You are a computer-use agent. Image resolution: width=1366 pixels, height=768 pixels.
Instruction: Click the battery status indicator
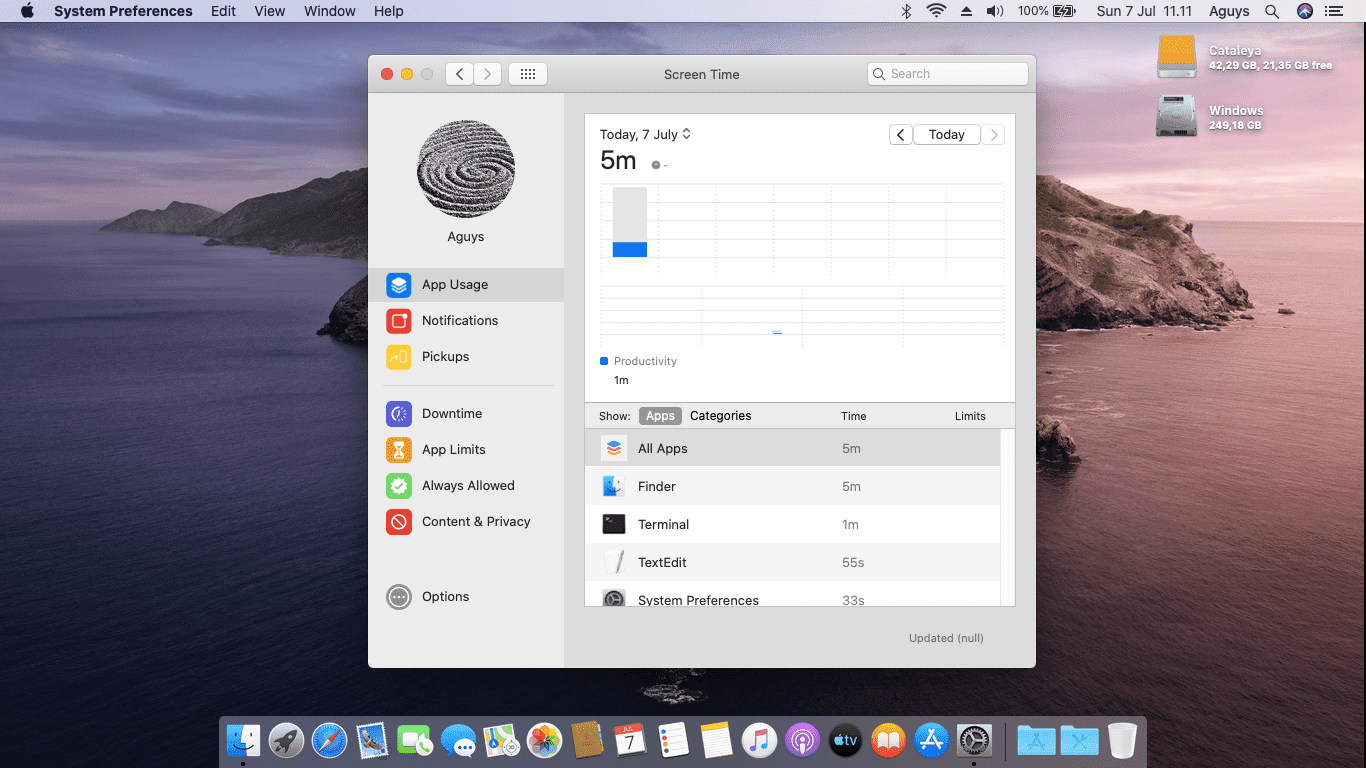tap(1046, 11)
